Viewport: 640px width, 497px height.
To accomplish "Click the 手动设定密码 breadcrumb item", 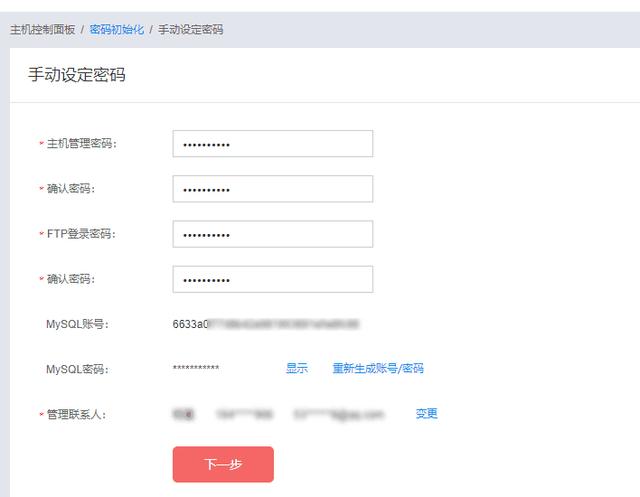I will 190,30.
